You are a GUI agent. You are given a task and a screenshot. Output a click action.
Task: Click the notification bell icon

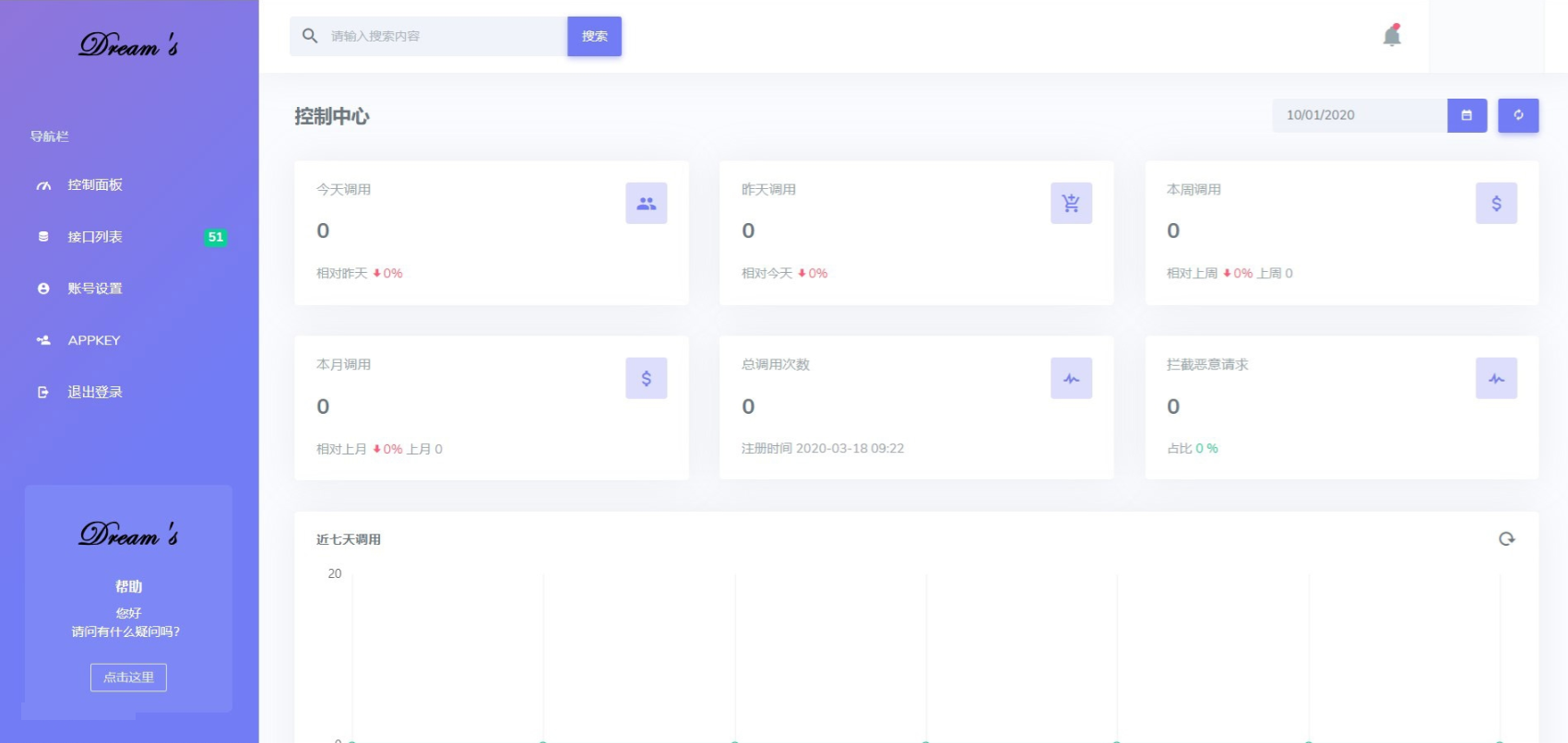coord(1392,36)
